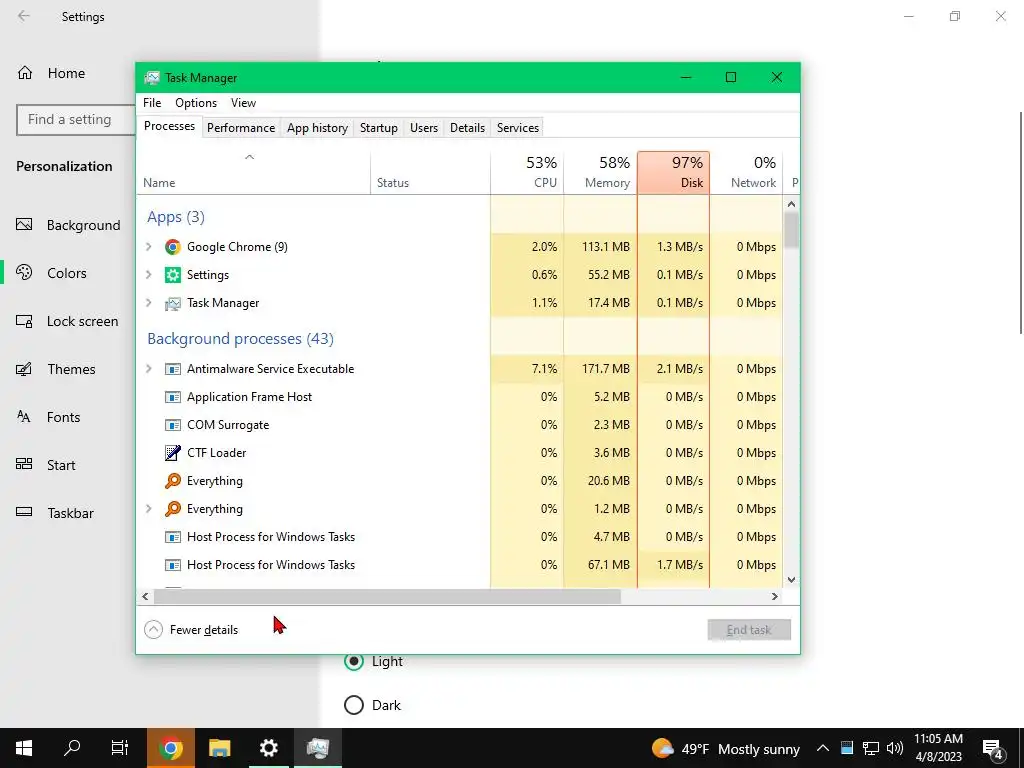
Task: Open the Windows Start menu
Action: (24, 748)
